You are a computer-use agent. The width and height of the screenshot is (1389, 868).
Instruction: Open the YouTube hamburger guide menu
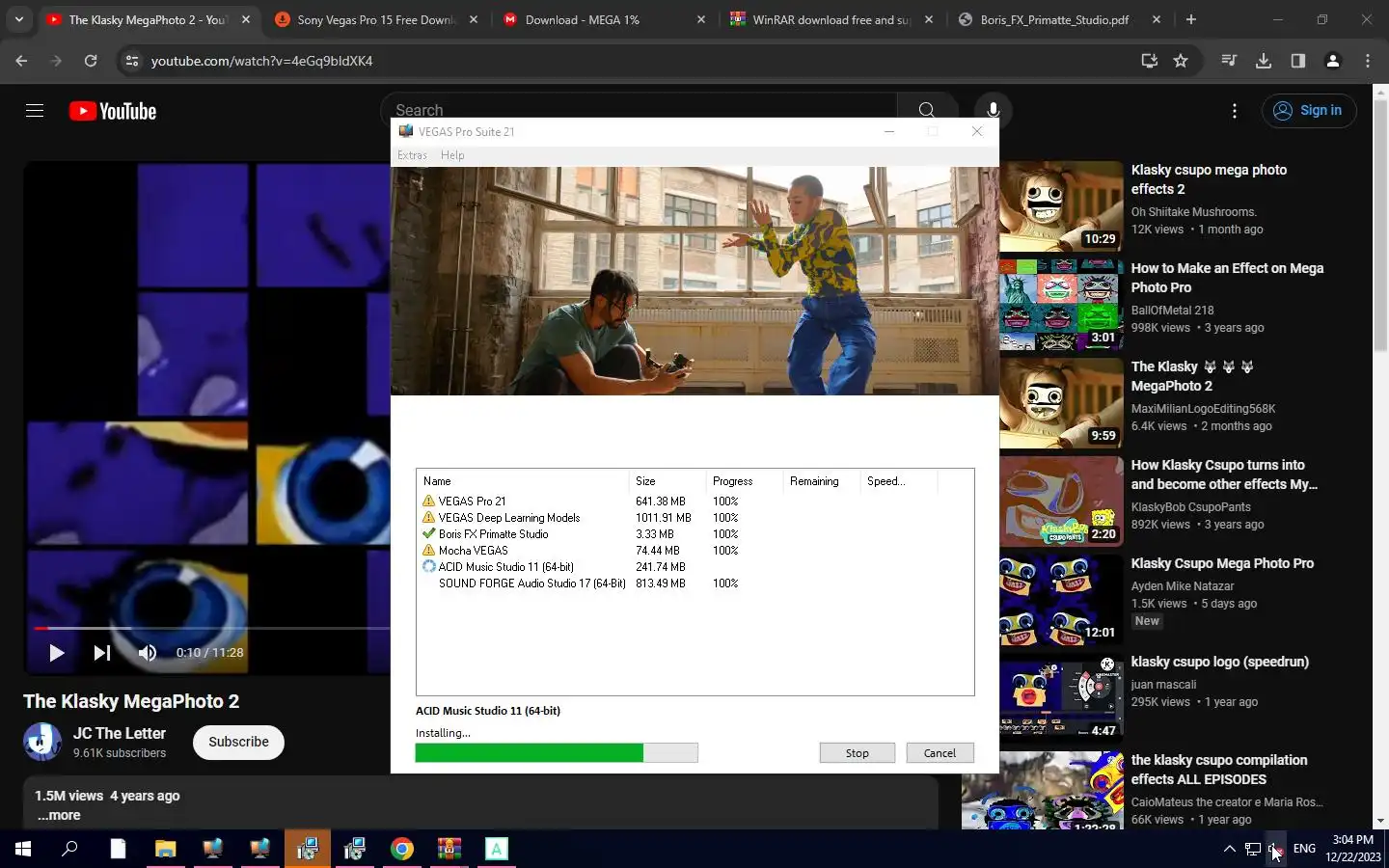click(35, 111)
